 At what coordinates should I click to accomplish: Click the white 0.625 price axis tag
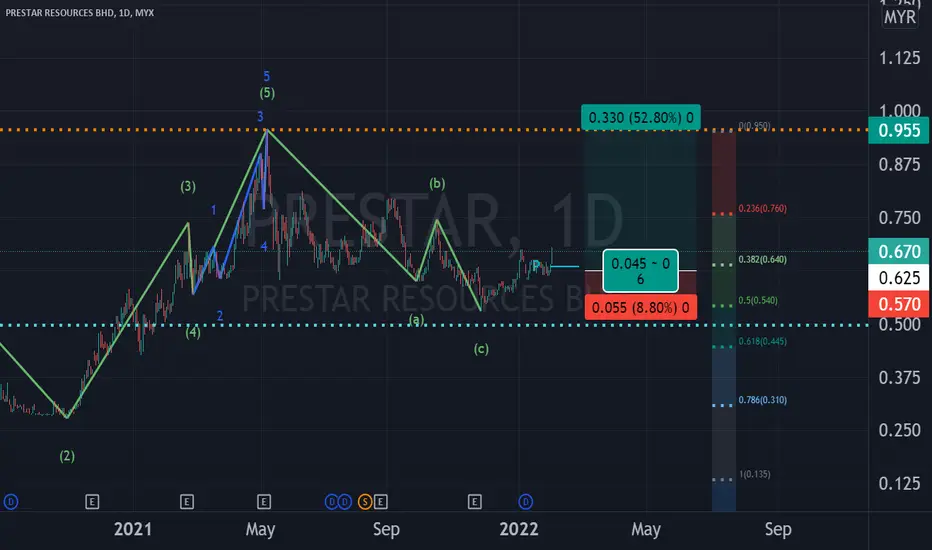[x=899, y=278]
